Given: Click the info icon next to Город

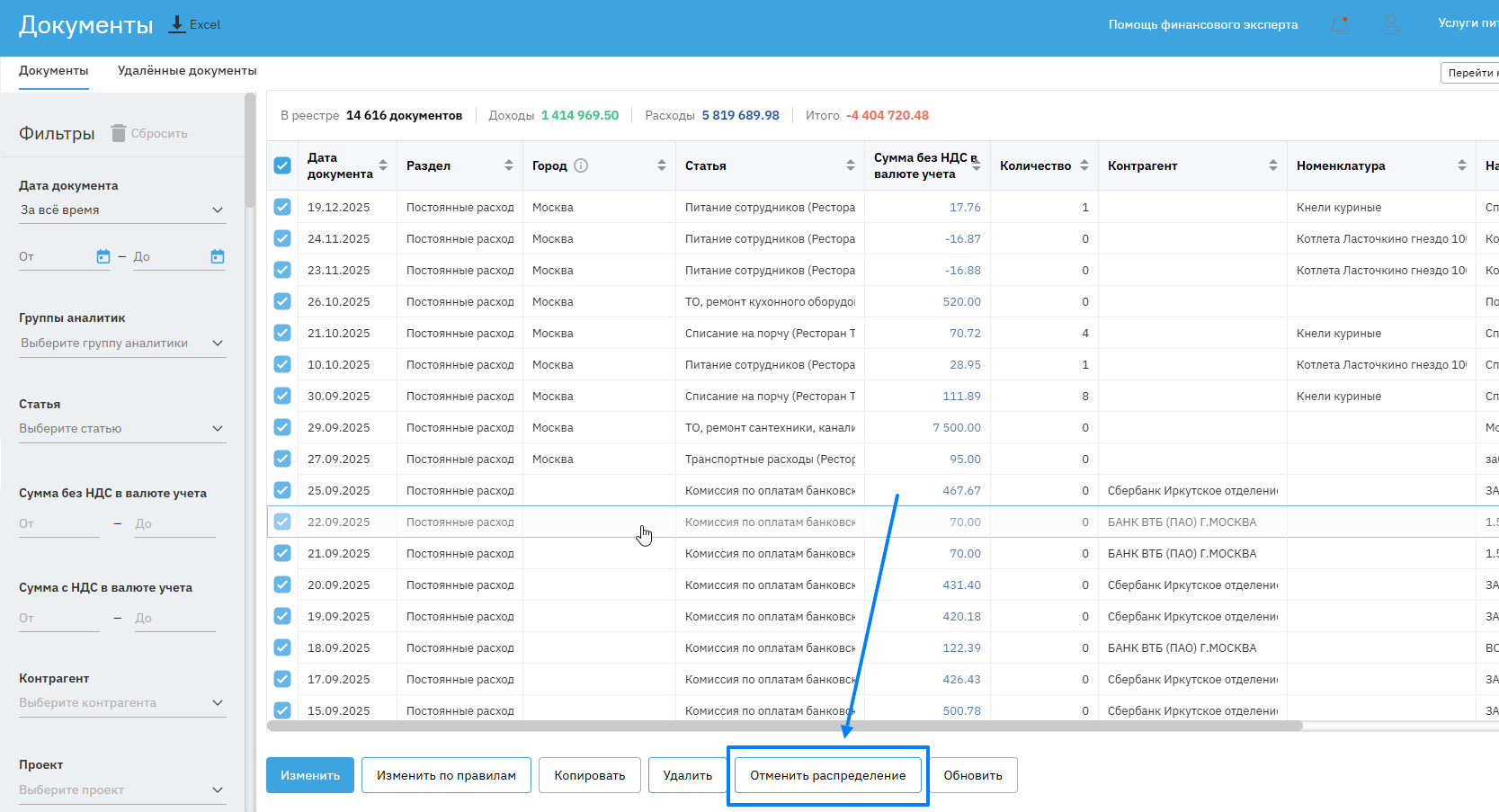Looking at the screenshot, I should click(x=581, y=165).
